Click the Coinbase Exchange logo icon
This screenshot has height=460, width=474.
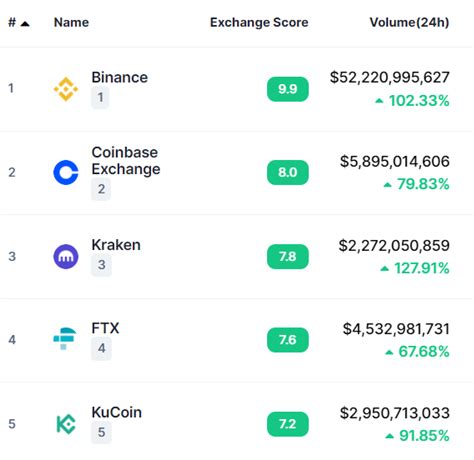click(66, 172)
